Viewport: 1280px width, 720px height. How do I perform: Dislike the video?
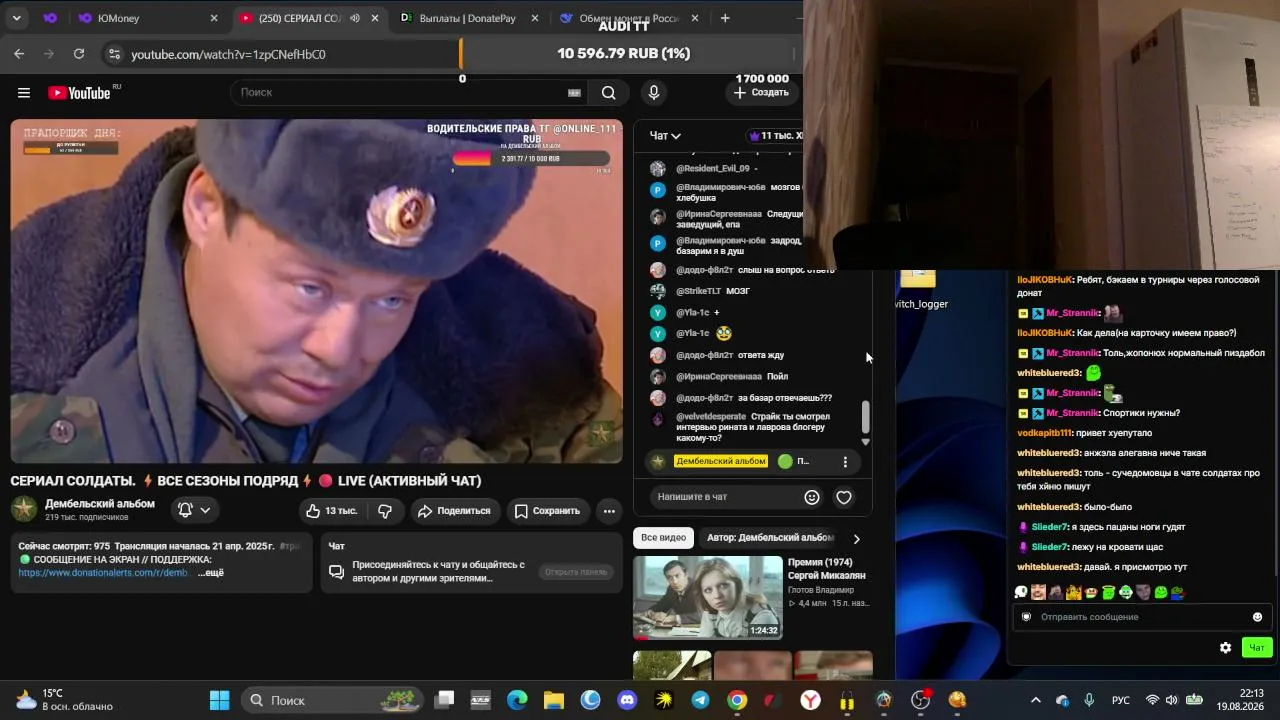(x=385, y=511)
